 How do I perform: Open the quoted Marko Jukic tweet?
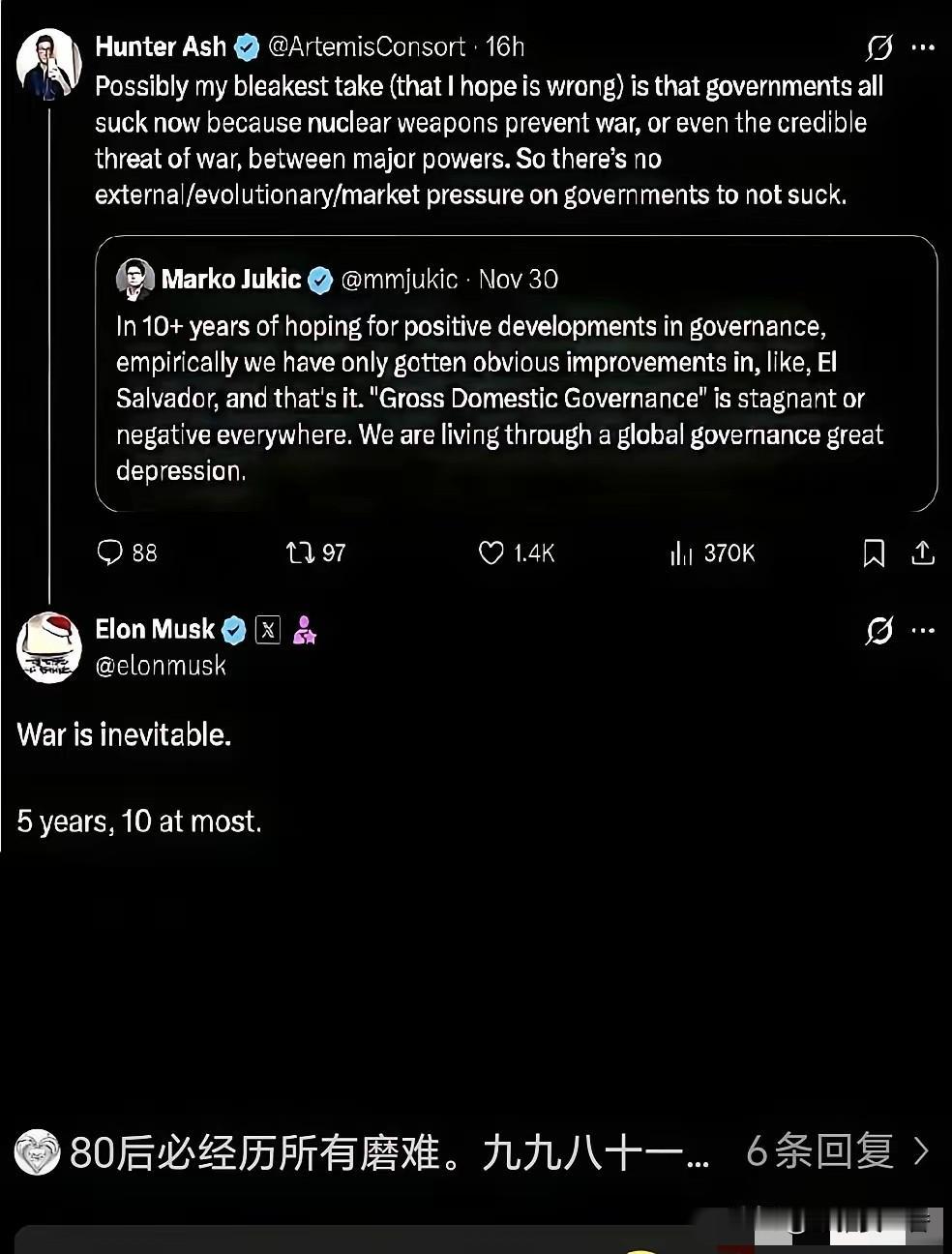pos(516,398)
